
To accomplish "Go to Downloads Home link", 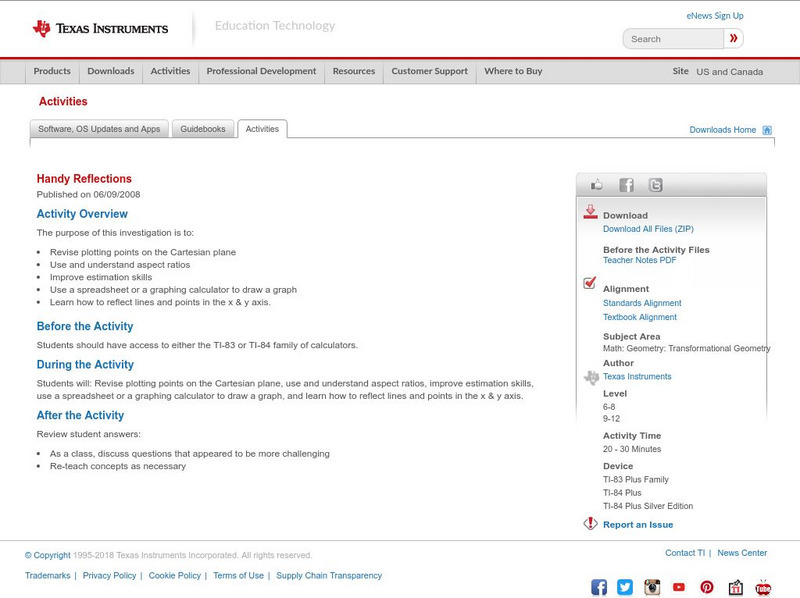I will (x=722, y=130).
